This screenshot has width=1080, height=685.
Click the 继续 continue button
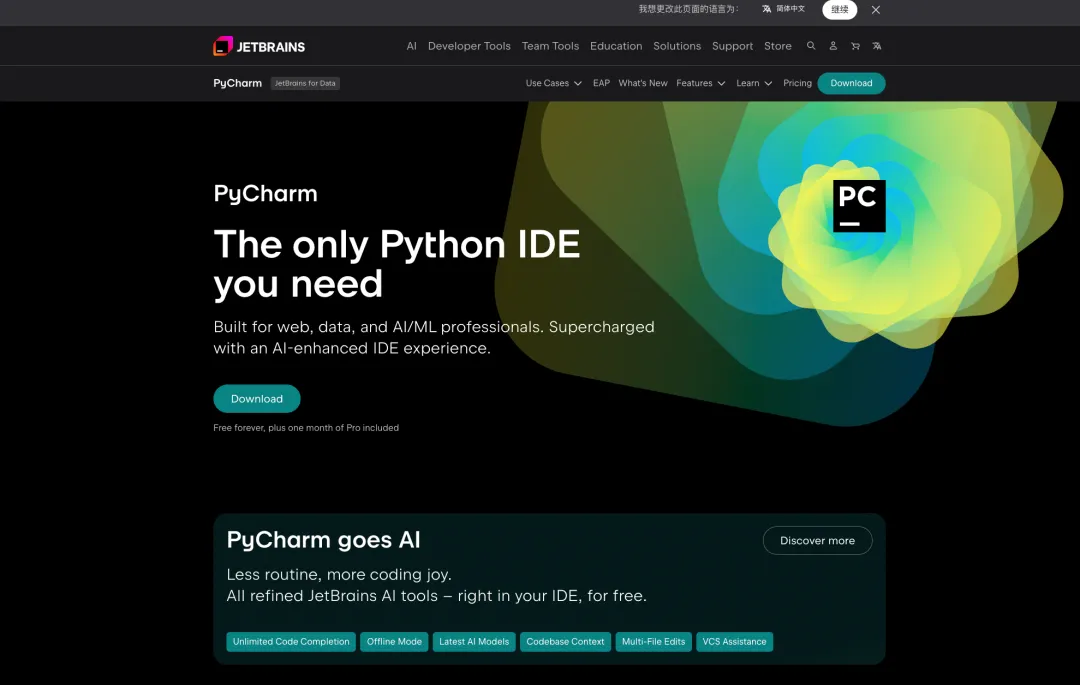(x=839, y=10)
